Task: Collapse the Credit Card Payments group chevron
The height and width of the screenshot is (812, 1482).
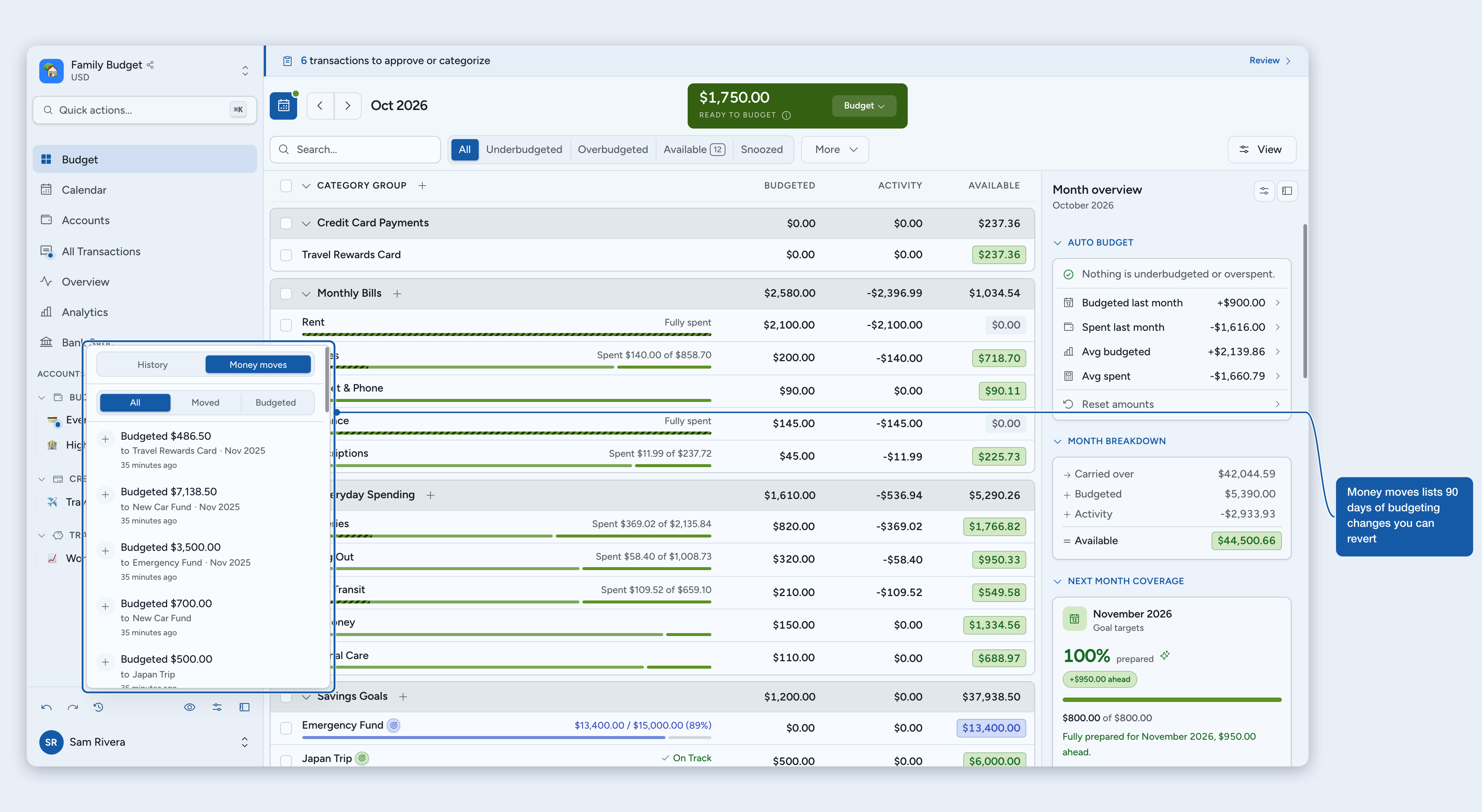Action: [x=306, y=224]
